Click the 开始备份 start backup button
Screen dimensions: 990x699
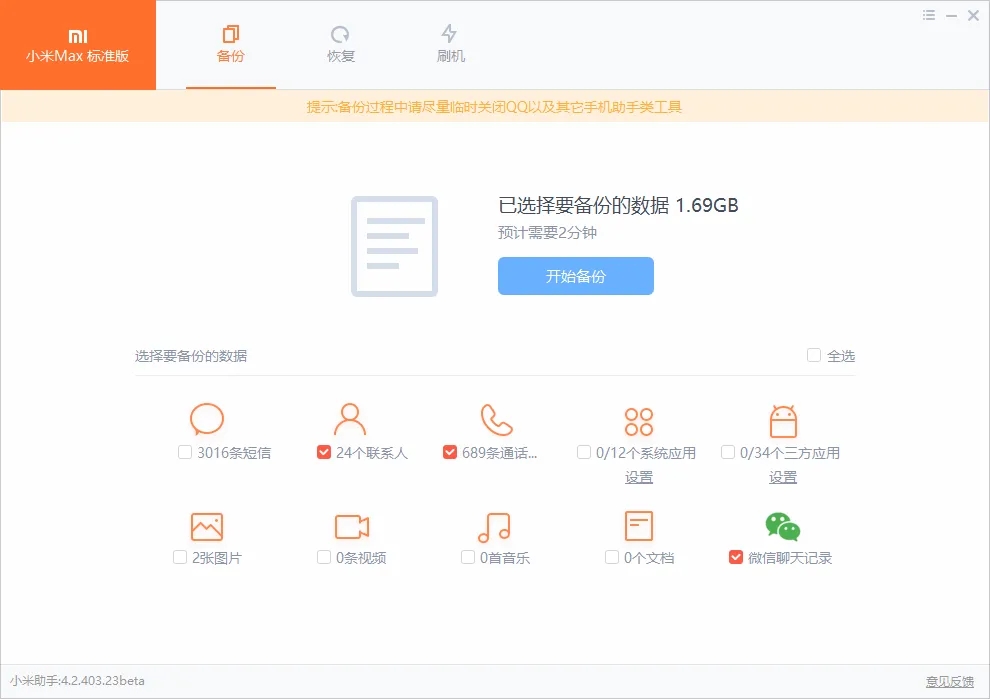pyautogui.click(x=575, y=277)
